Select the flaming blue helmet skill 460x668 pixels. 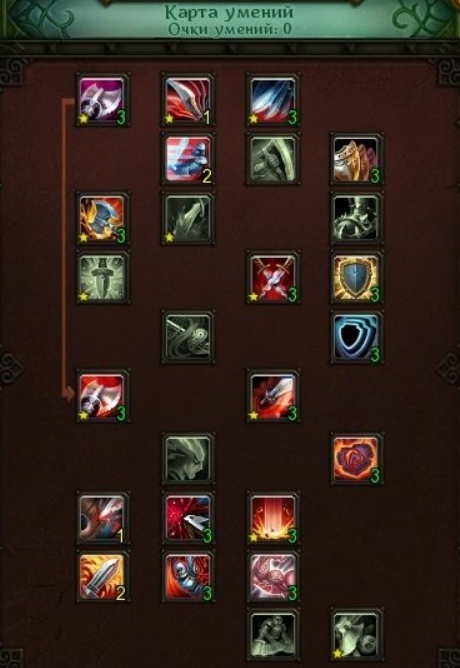point(103,218)
